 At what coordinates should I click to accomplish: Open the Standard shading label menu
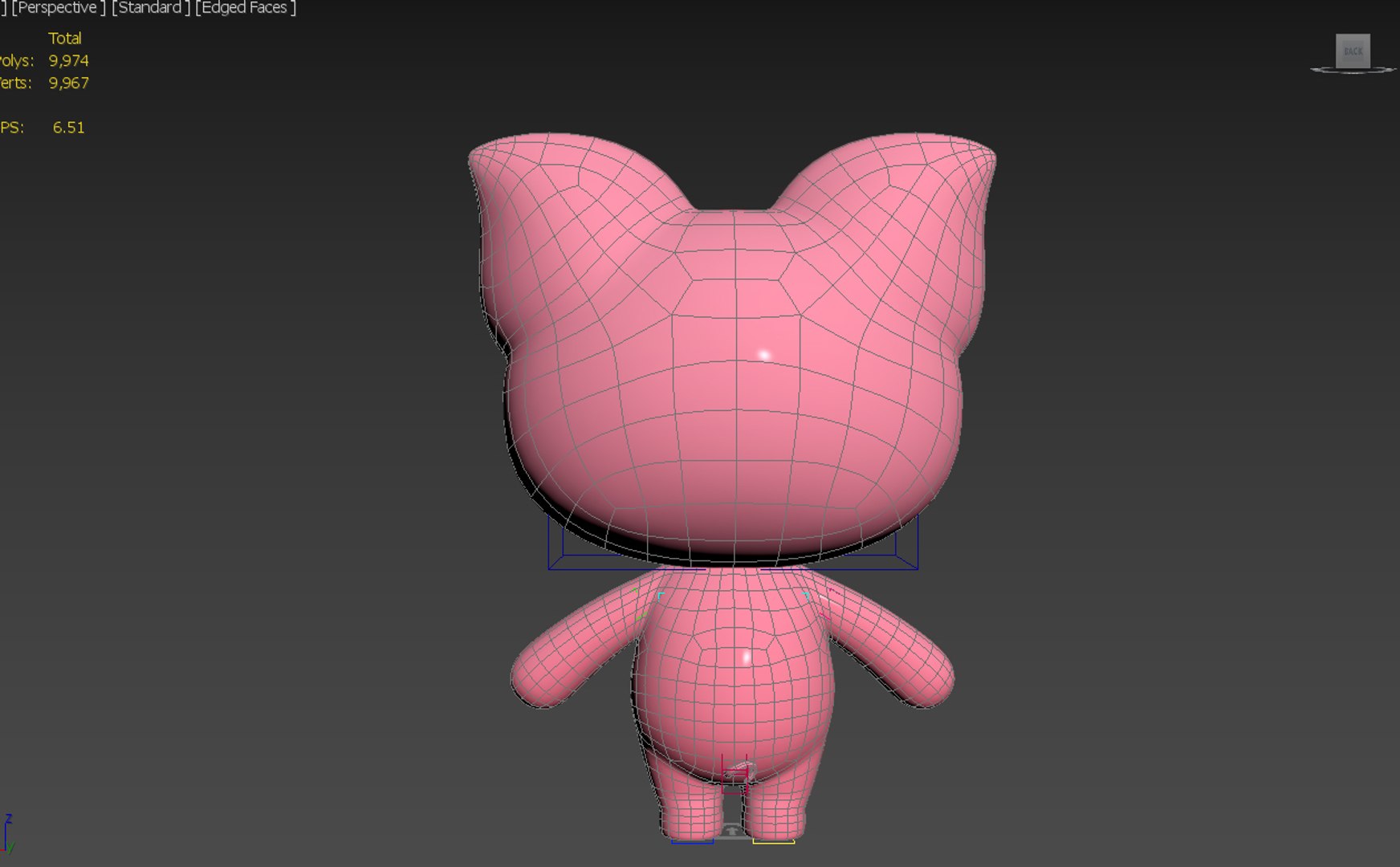(150, 8)
